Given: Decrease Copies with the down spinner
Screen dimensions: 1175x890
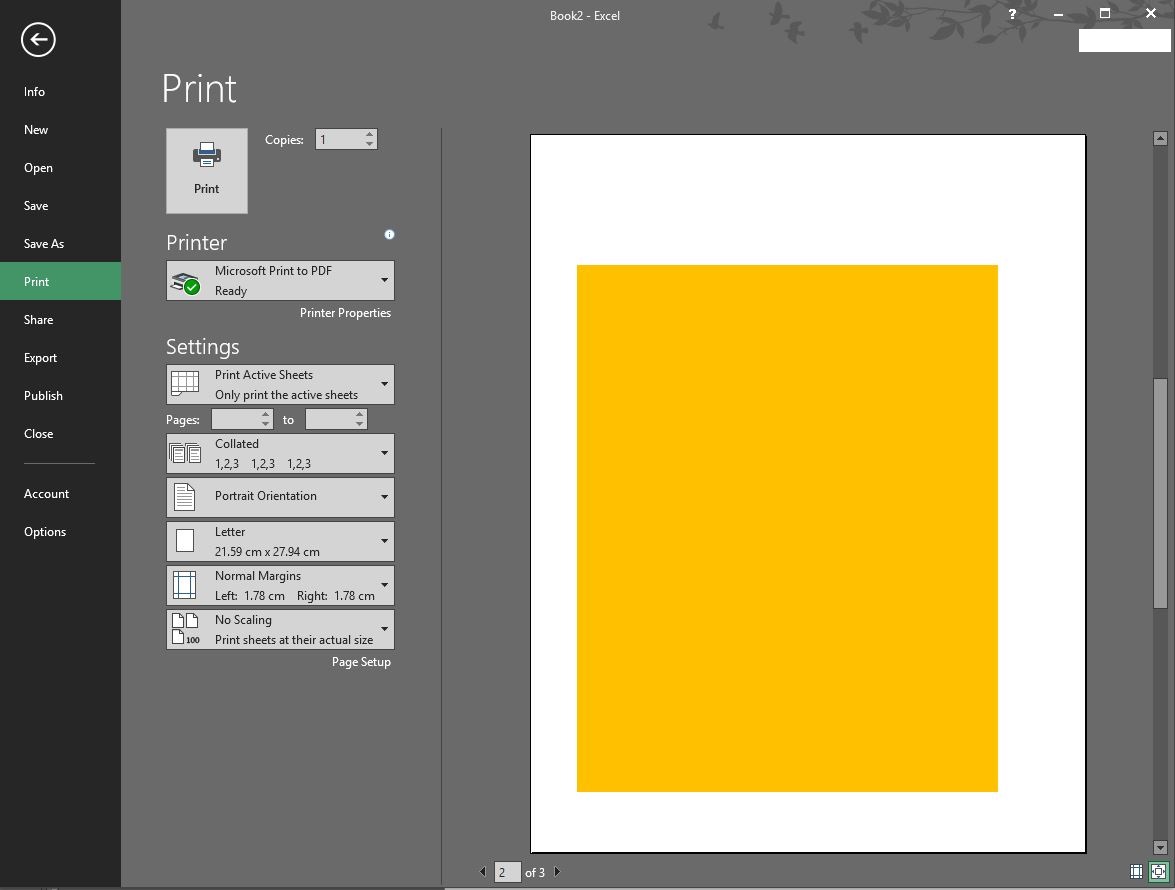Looking at the screenshot, I should click(x=369, y=144).
